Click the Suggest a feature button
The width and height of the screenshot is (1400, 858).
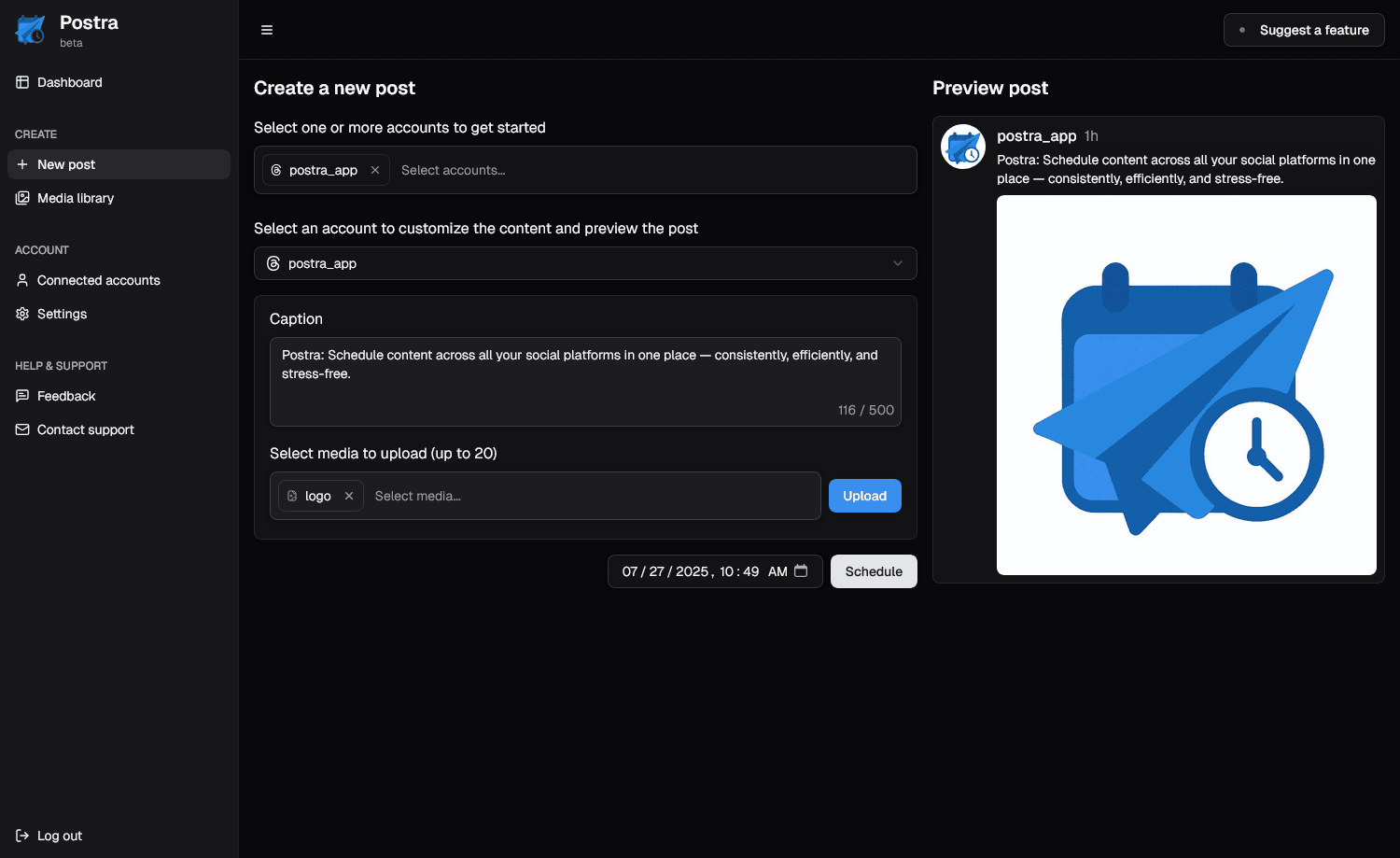(1304, 30)
